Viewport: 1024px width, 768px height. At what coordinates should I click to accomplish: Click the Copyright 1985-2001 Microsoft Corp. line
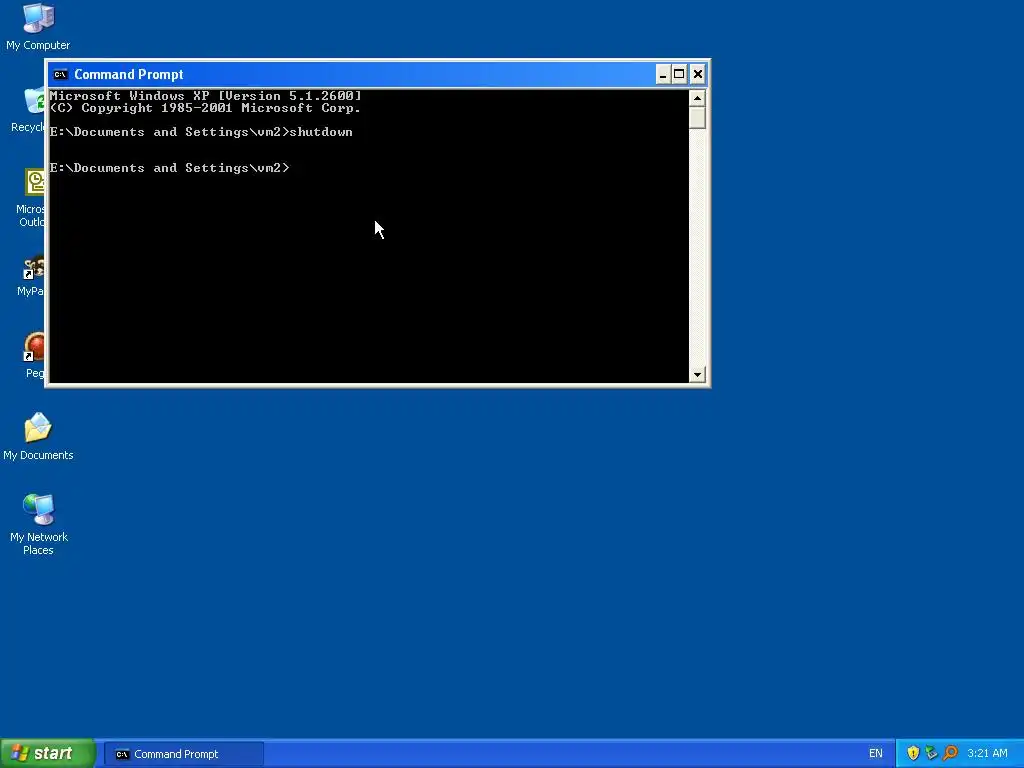pos(205,108)
